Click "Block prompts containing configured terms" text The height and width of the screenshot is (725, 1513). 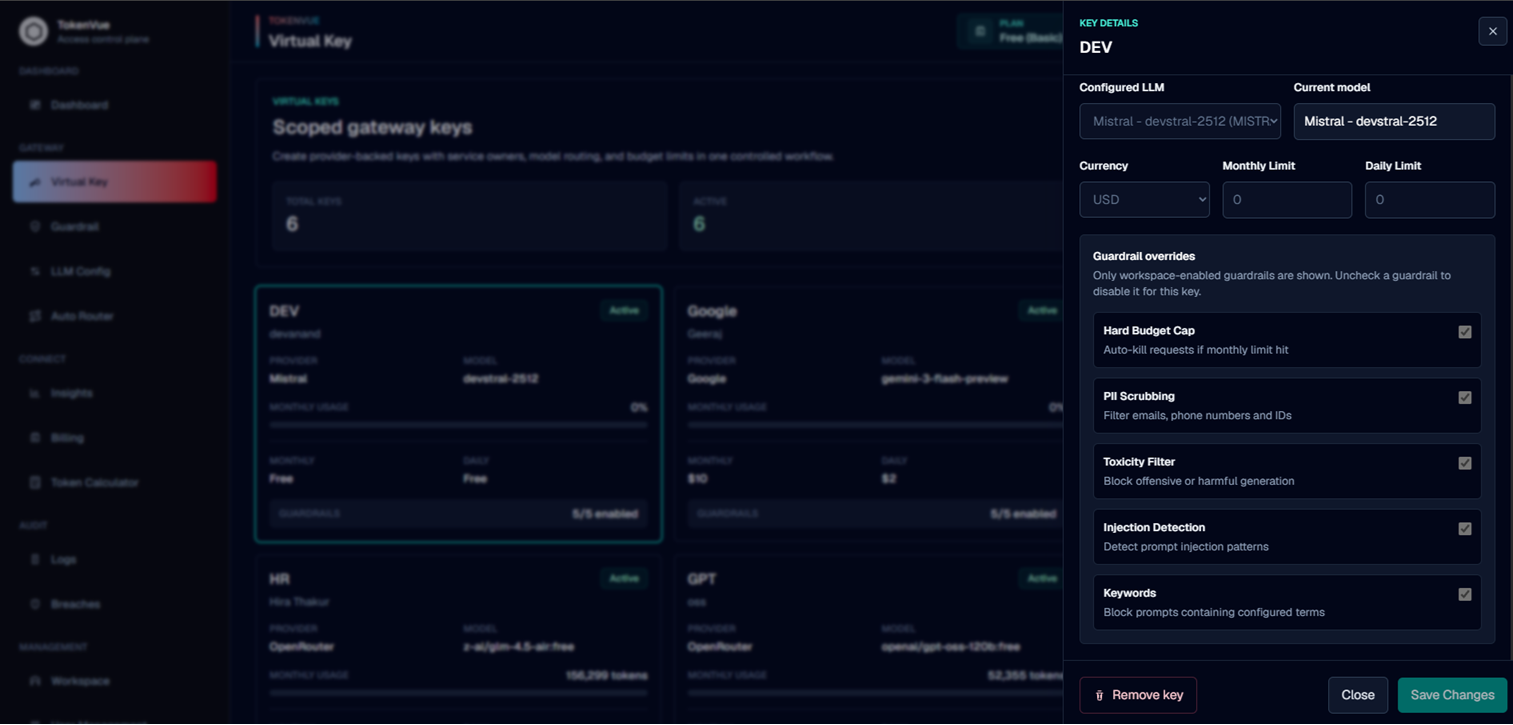click(x=1213, y=612)
